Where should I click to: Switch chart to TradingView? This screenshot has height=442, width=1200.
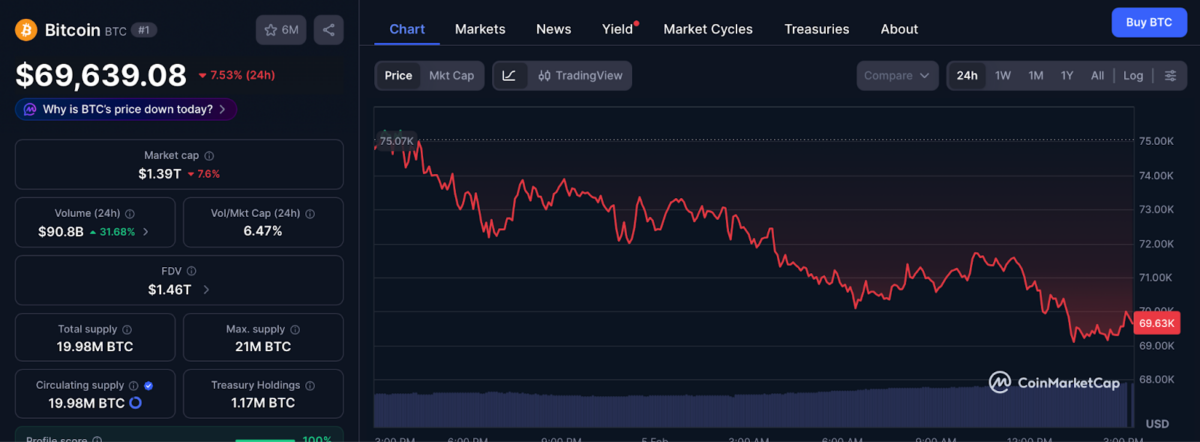tap(580, 76)
